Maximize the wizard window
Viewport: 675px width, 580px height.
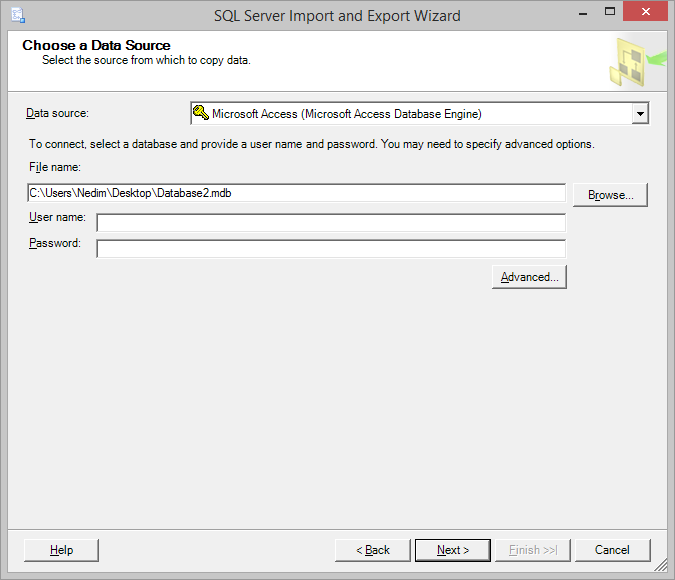coord(610,11)
